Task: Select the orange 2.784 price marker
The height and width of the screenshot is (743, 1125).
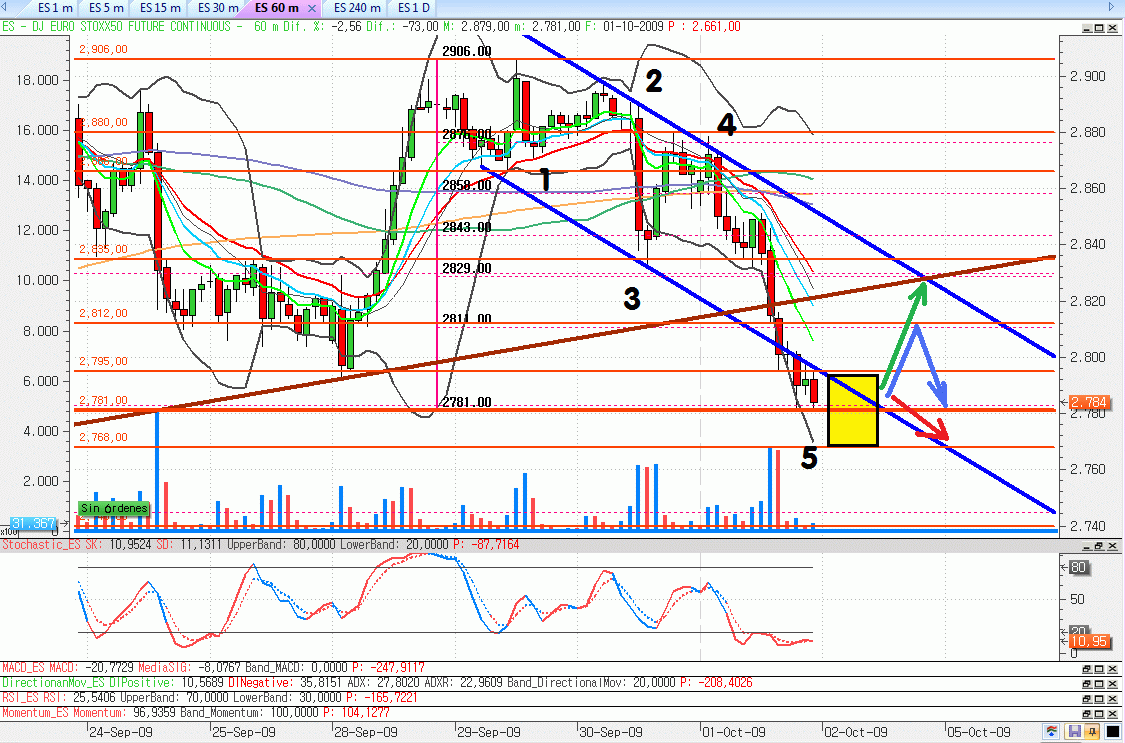Action: click(x=1088, y=402)
